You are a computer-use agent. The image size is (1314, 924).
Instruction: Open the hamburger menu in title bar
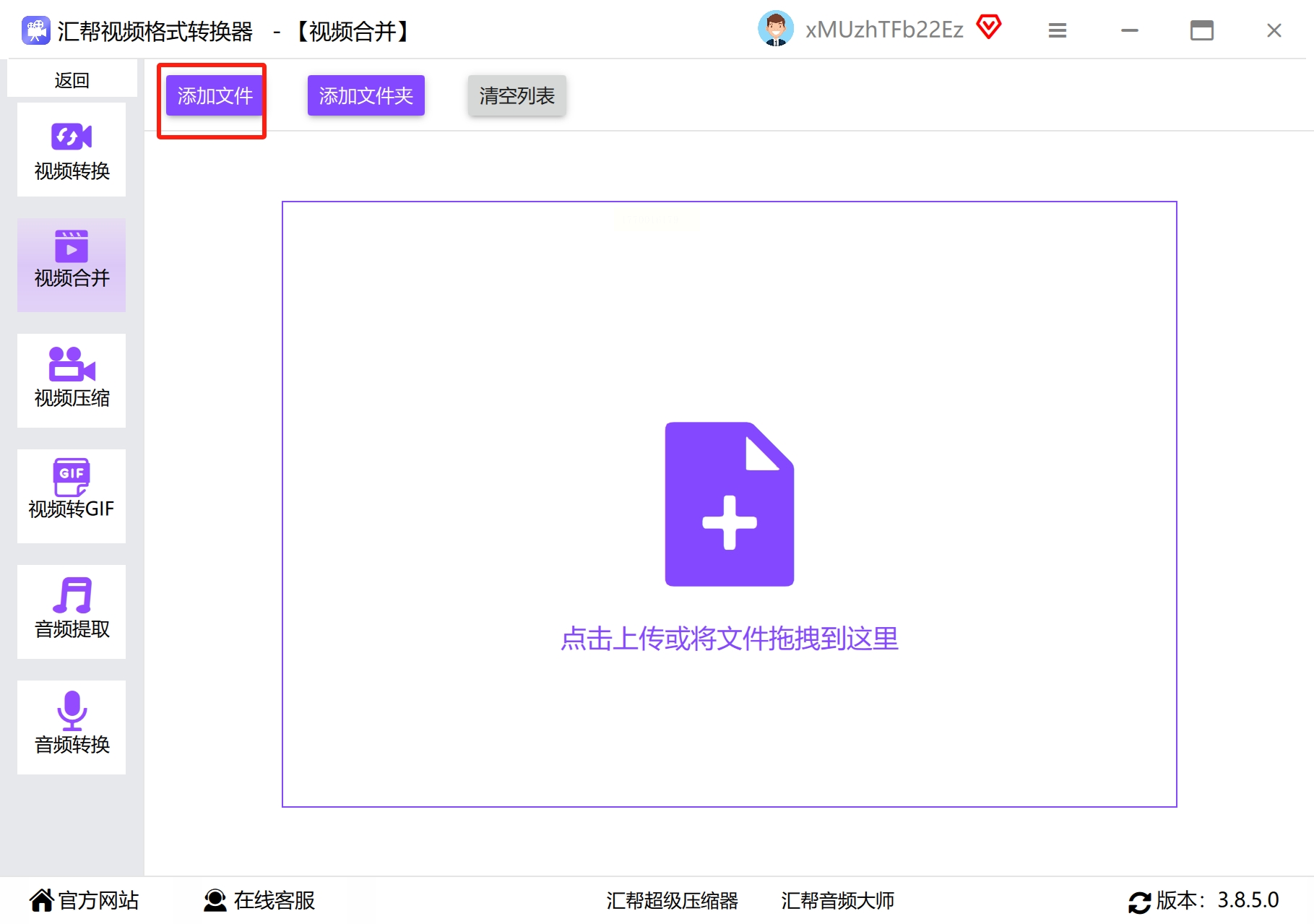pyautogui.click(x=1057, y=30)
